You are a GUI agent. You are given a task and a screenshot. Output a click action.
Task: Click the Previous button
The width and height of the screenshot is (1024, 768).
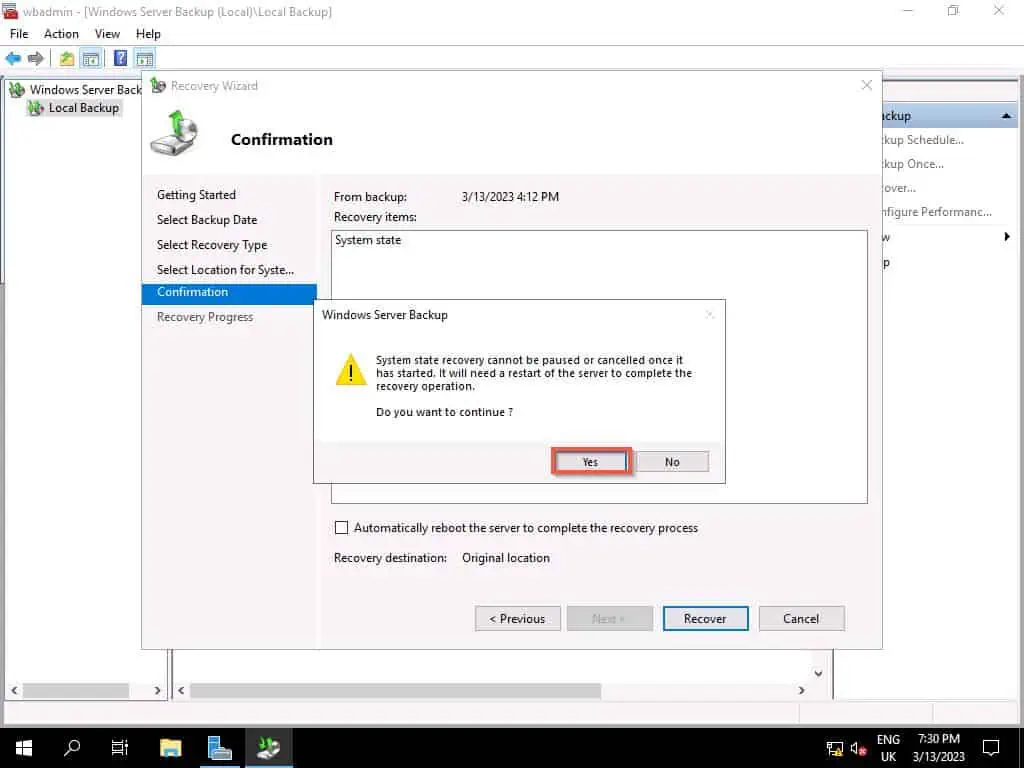coord(517,618)
